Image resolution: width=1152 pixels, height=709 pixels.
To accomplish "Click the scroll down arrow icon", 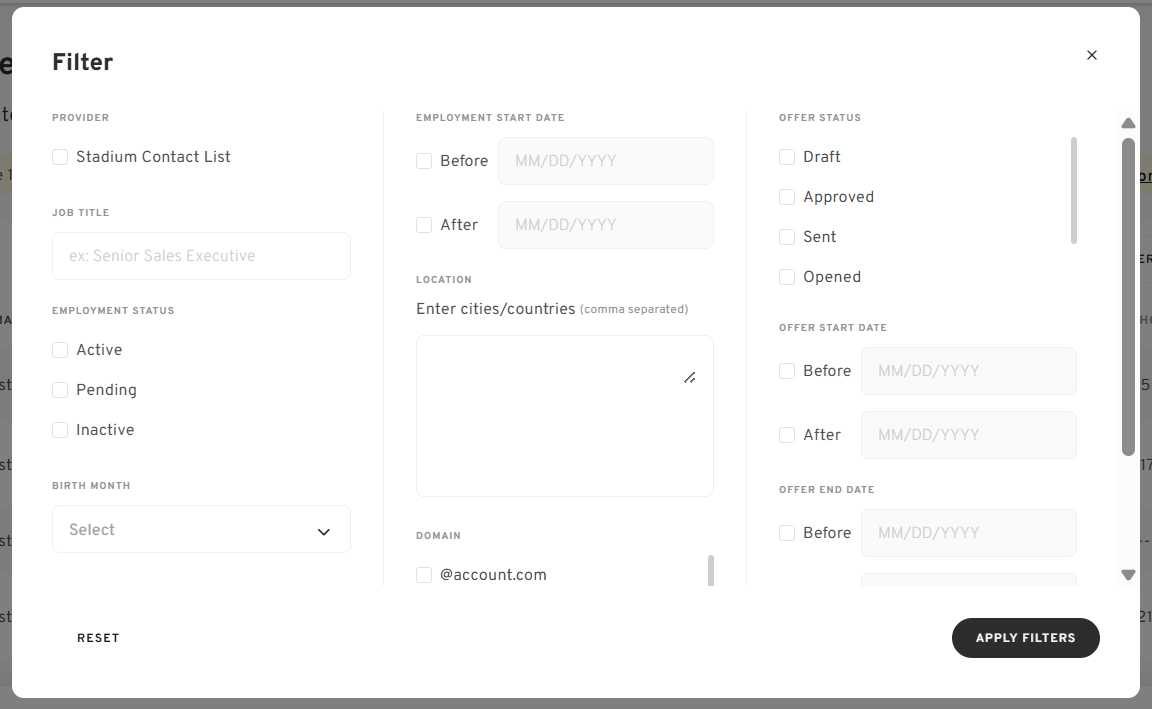I will (x=1128, y=575).
